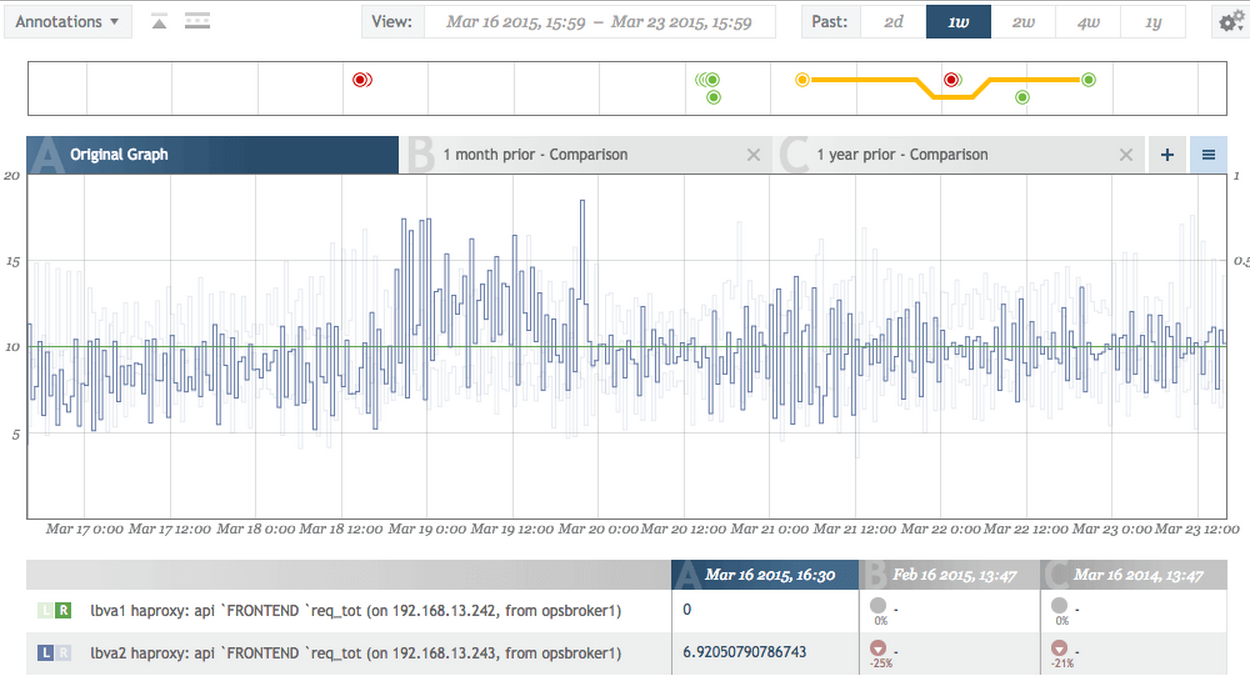
Task: Click the plus icon to add a comparison
Action: click(1167, 154)
